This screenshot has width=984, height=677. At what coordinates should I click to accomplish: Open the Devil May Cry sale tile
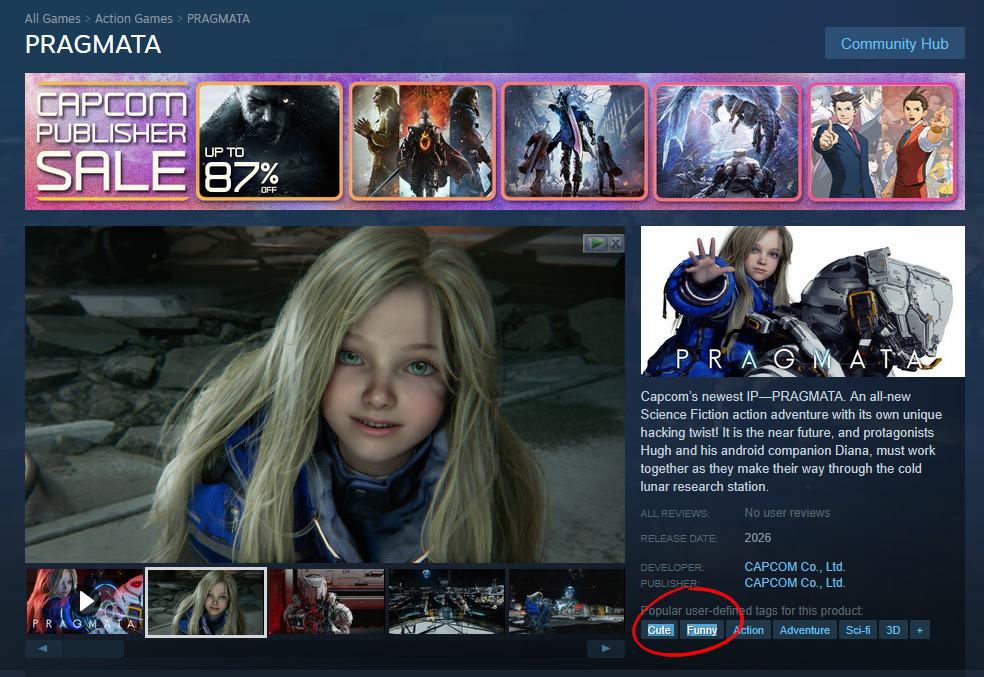[575, 142]
